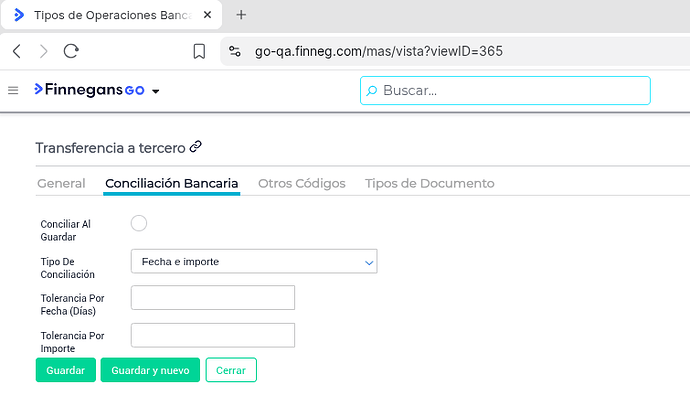Toggle the Conciliar Al Guardar checkbox
Image resolution: width=690 pixels, height=416 pixels.
(139, 223)
